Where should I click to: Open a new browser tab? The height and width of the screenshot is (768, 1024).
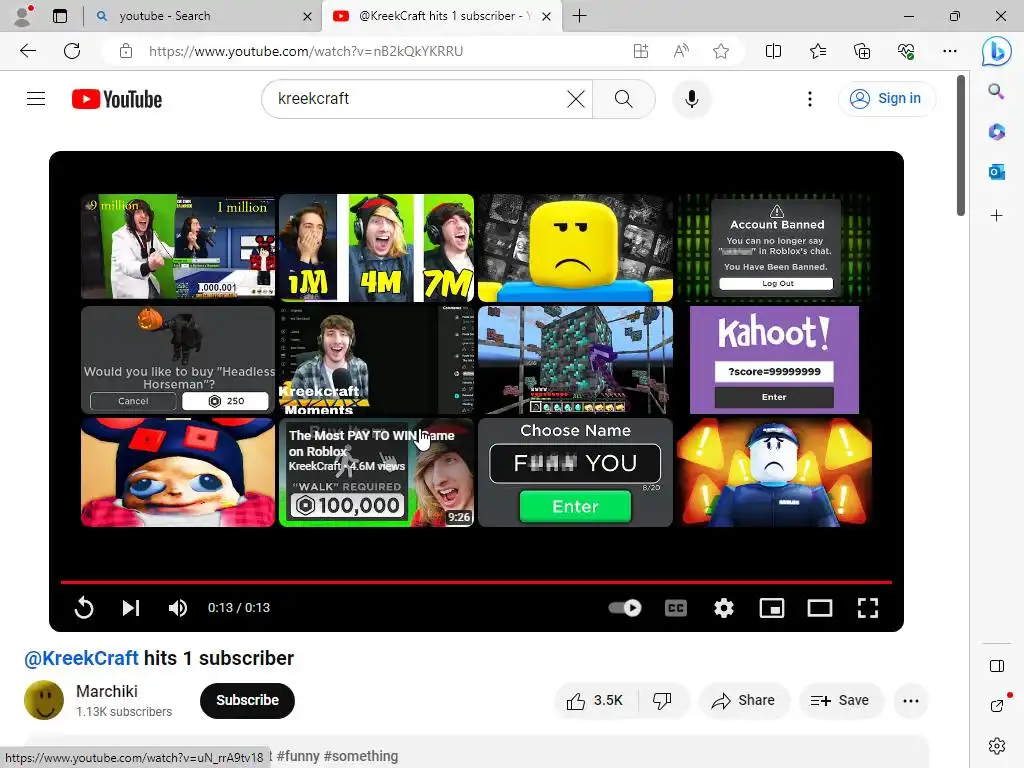(x=579, y=16)
